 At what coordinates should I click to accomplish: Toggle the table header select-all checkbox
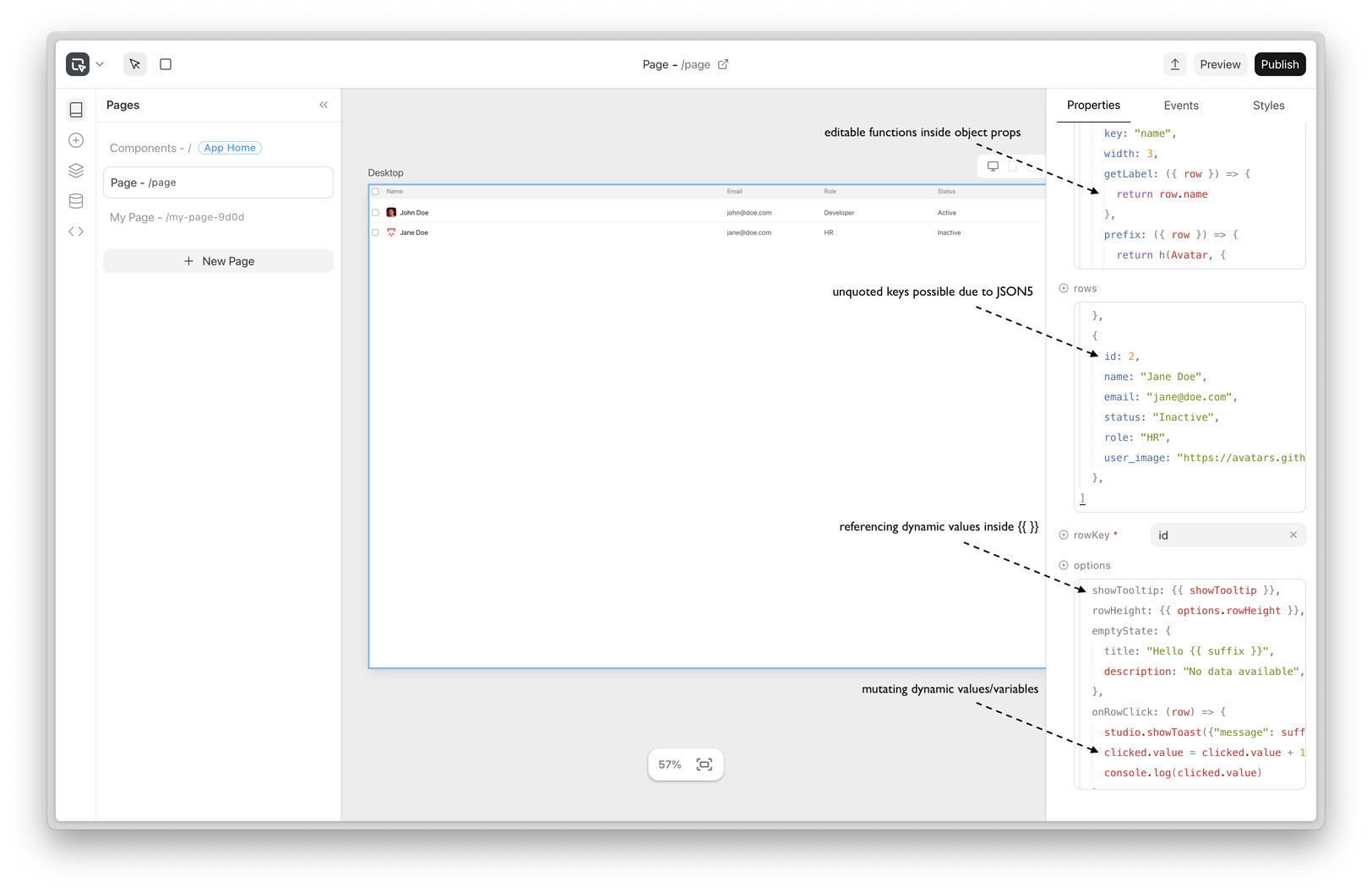point(376,192)
